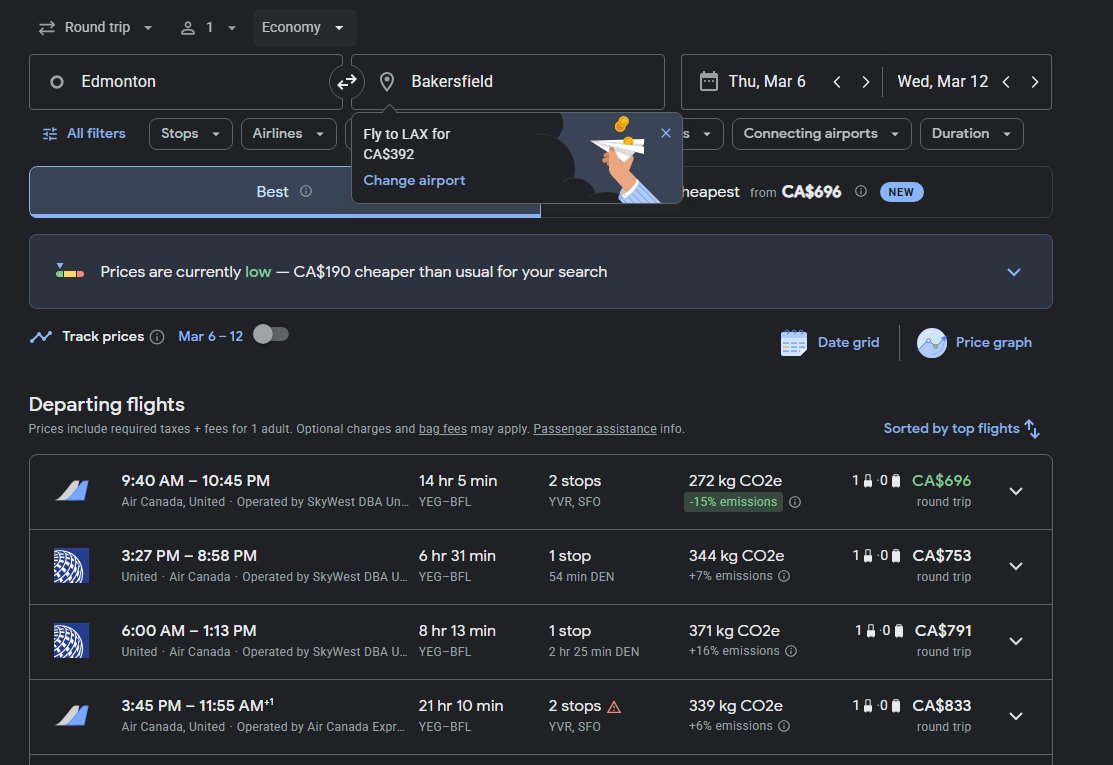Click info icon beside +6% emissions
Screen dimensions: 1113x765
tap(784, 726)
